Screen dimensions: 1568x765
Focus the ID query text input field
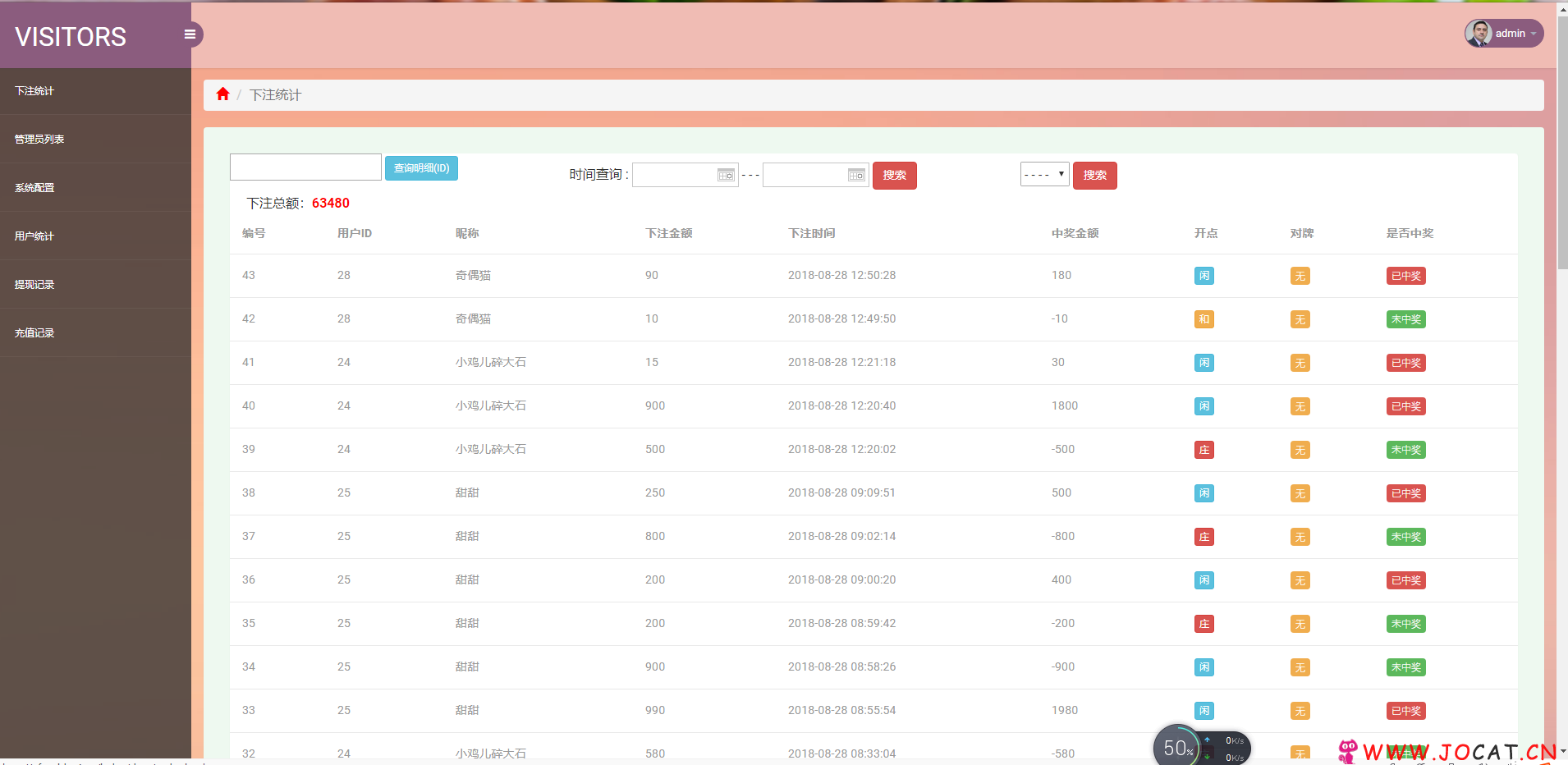click(x=305, y=167)
